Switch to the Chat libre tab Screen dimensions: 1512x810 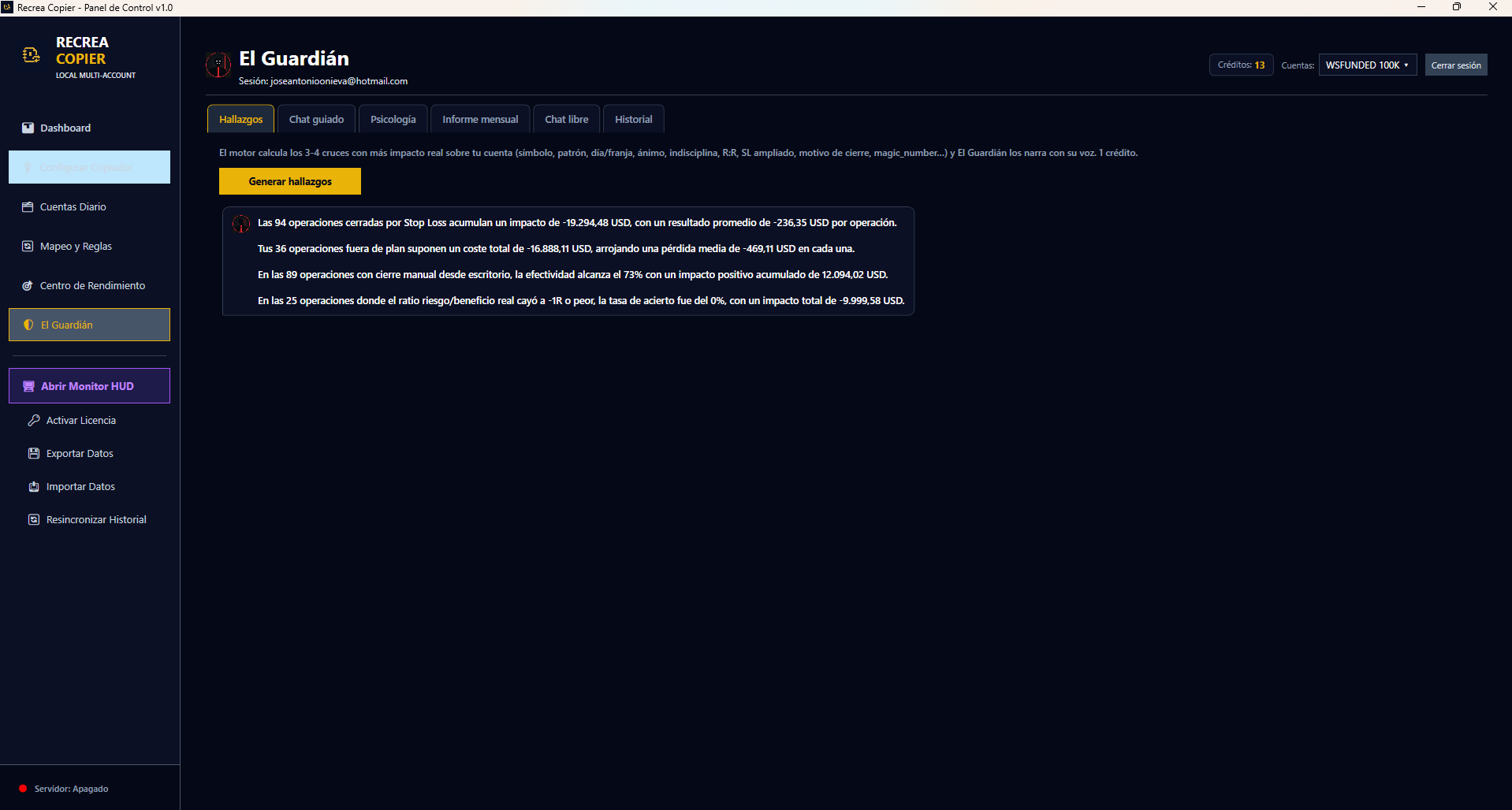567,119
